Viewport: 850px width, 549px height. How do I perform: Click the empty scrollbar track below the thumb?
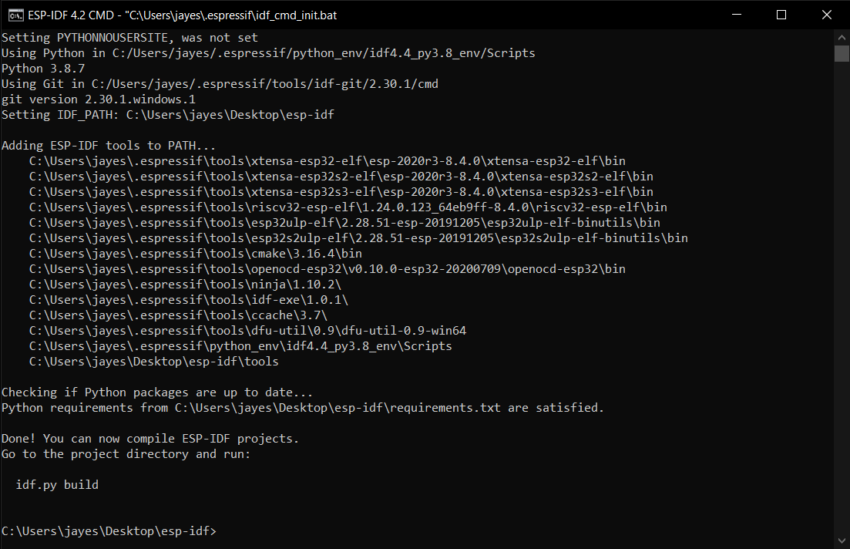coord(841,300)
